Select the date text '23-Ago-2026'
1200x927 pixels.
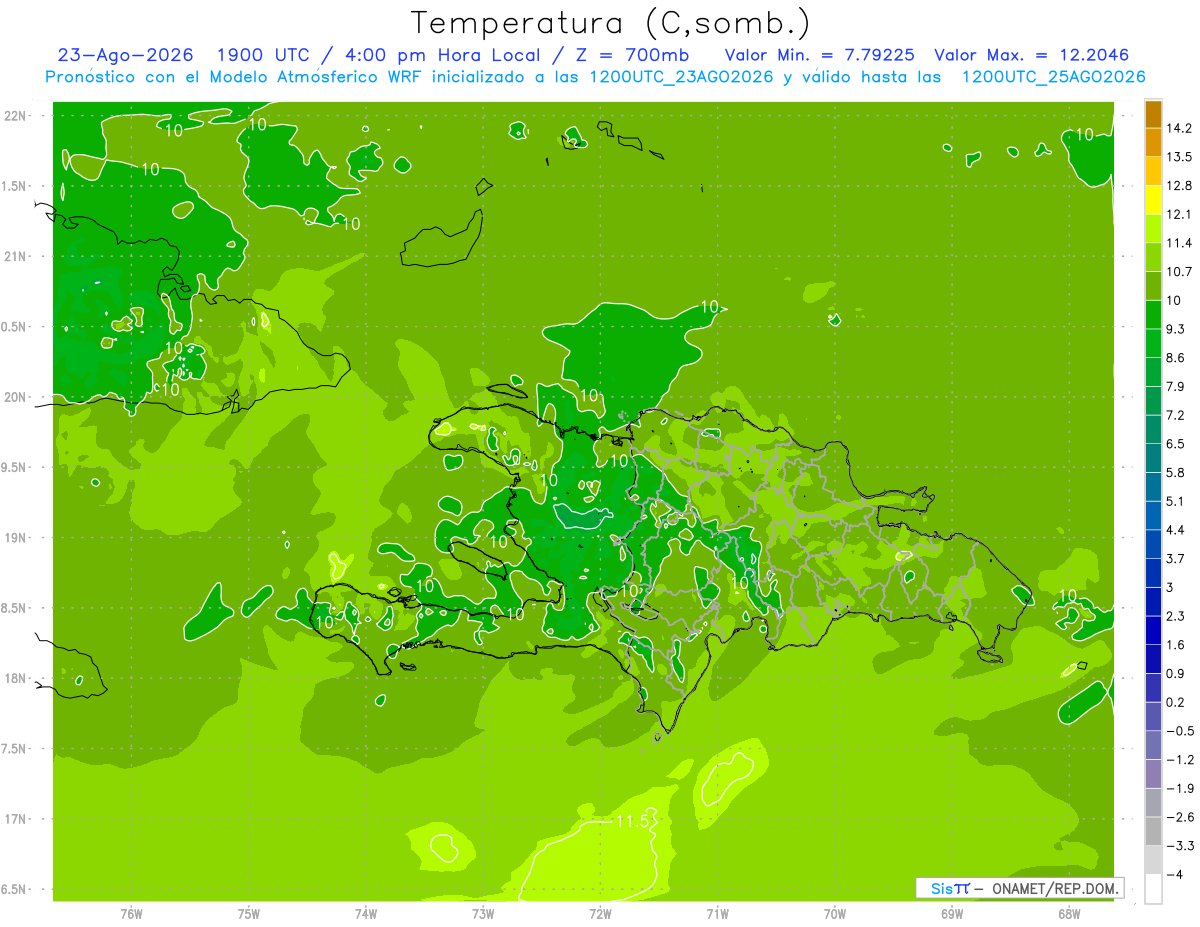[126, 55]
